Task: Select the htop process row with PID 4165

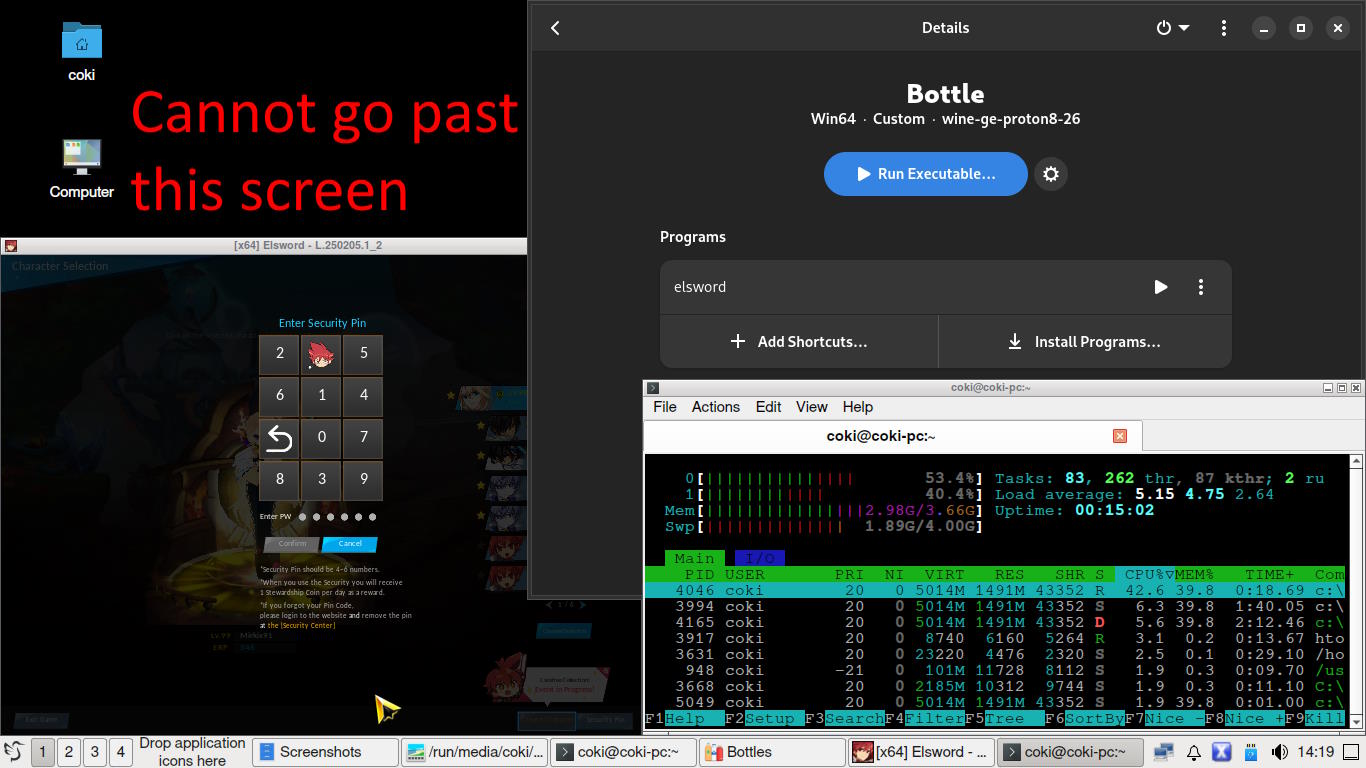Action: [x=995, y=622]
